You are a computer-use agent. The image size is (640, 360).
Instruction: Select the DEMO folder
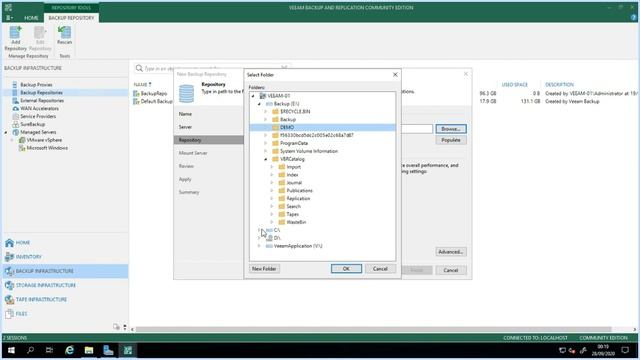point(287,127)
